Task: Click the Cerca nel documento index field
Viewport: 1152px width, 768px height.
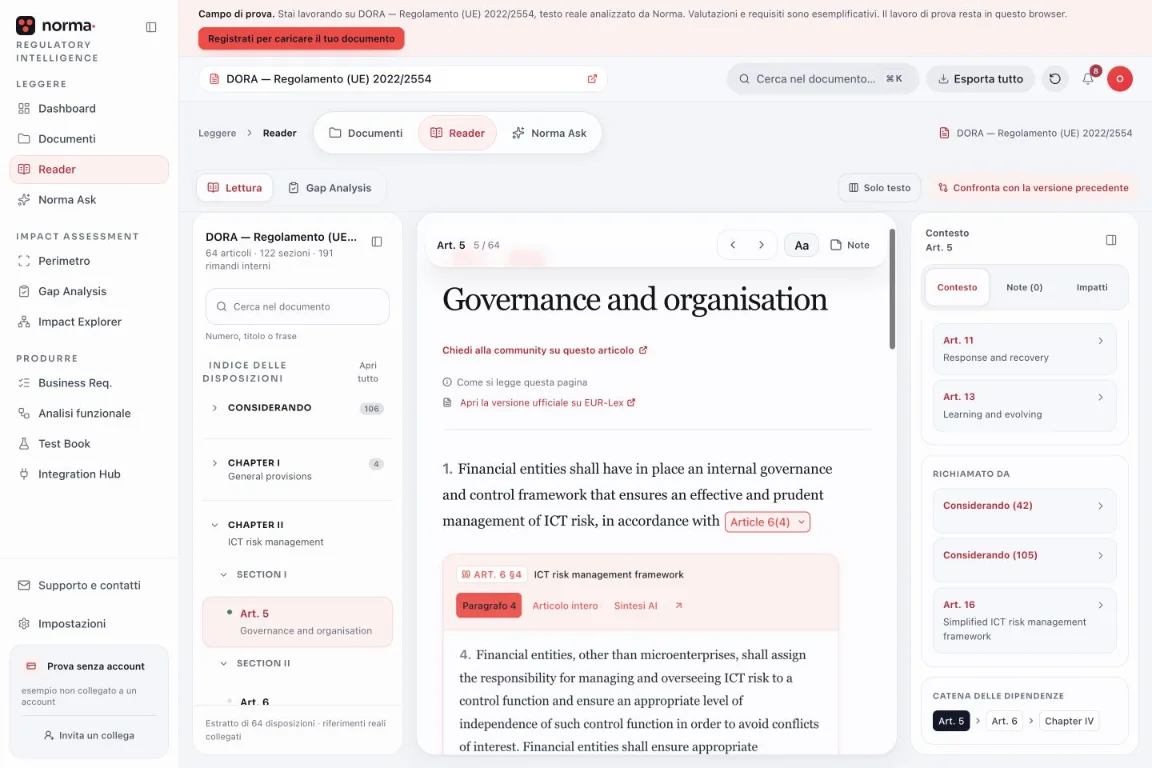Action: 298,306
